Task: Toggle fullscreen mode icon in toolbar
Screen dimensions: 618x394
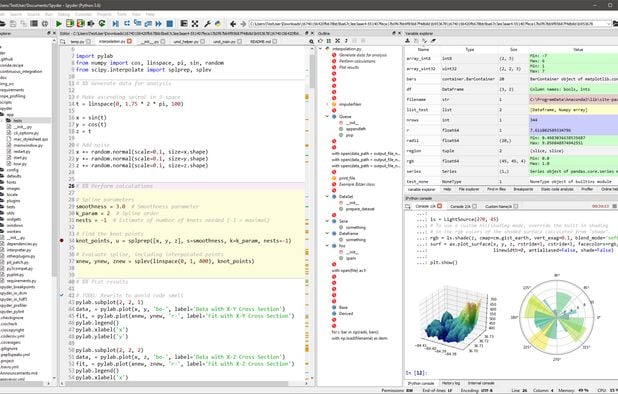Action: 195,24
